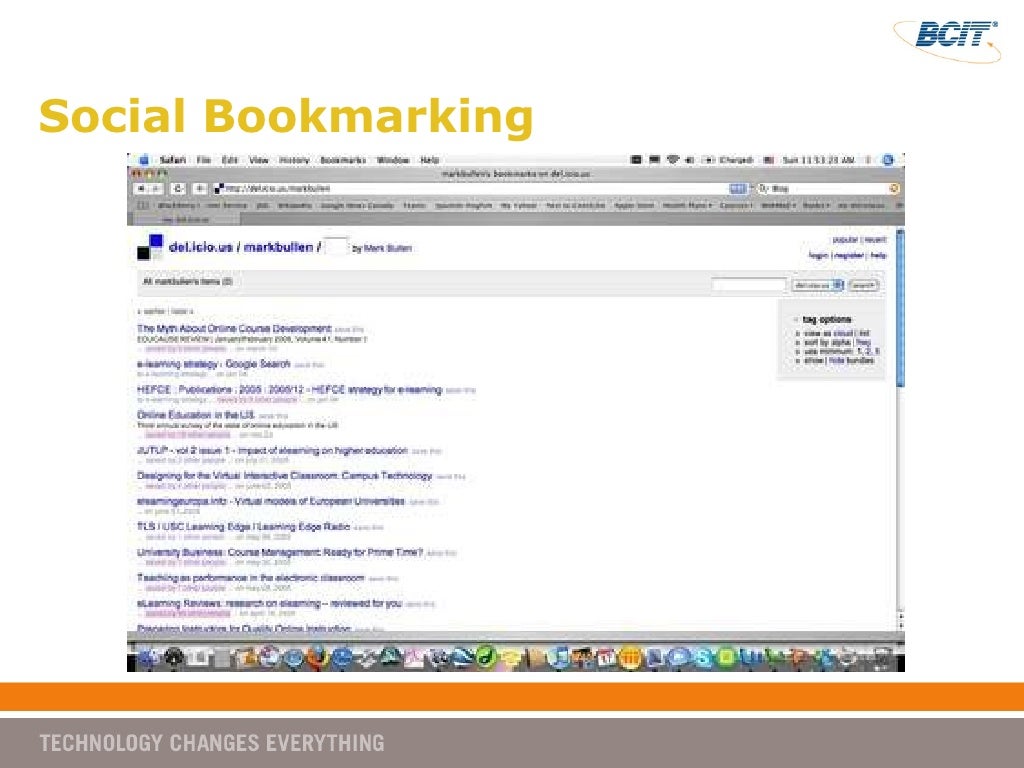Click the RSS button in address bar
1024x768 pixels.
tap(737, 189)
